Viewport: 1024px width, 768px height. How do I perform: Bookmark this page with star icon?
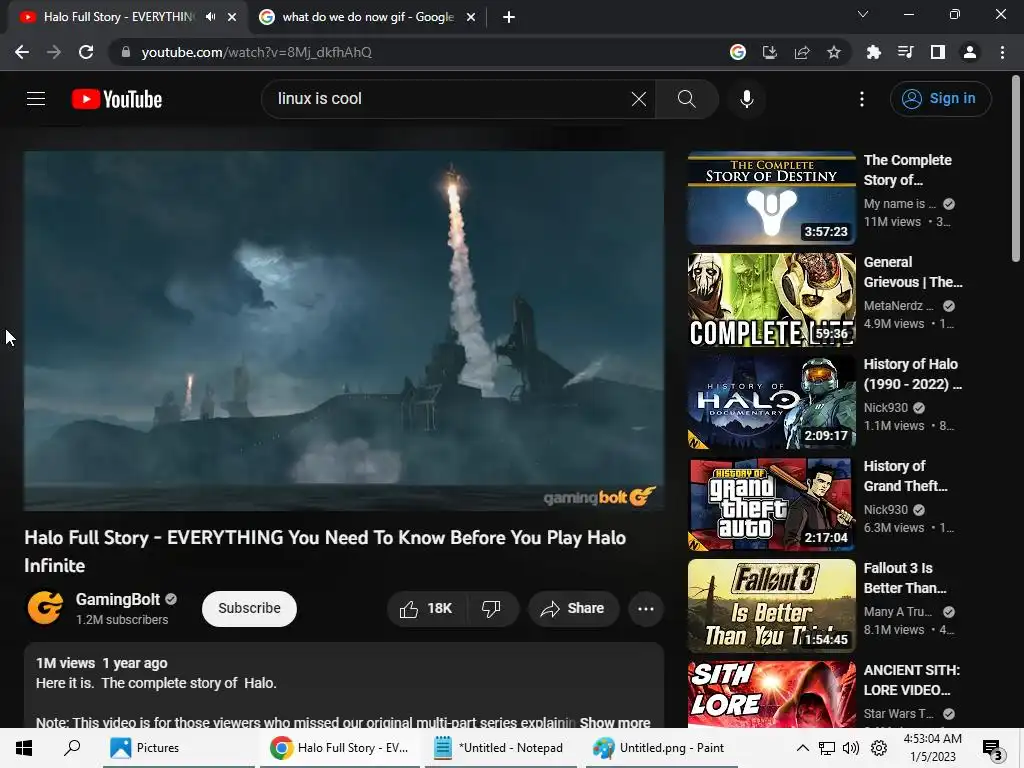(833, 52)
